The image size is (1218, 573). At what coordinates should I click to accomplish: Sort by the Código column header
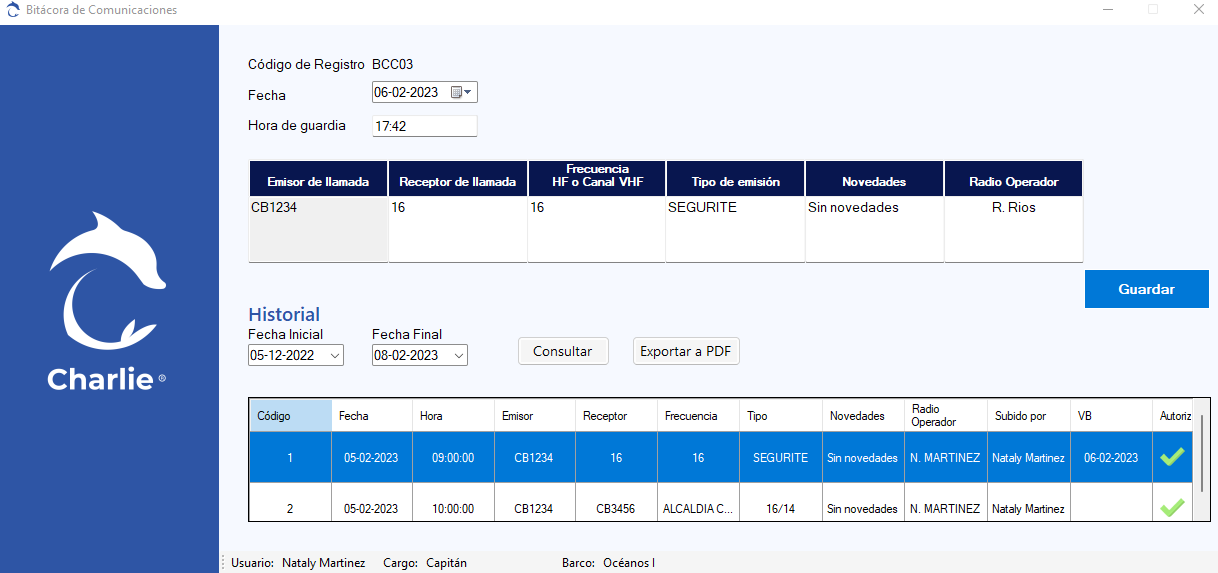tap(290, 416)
